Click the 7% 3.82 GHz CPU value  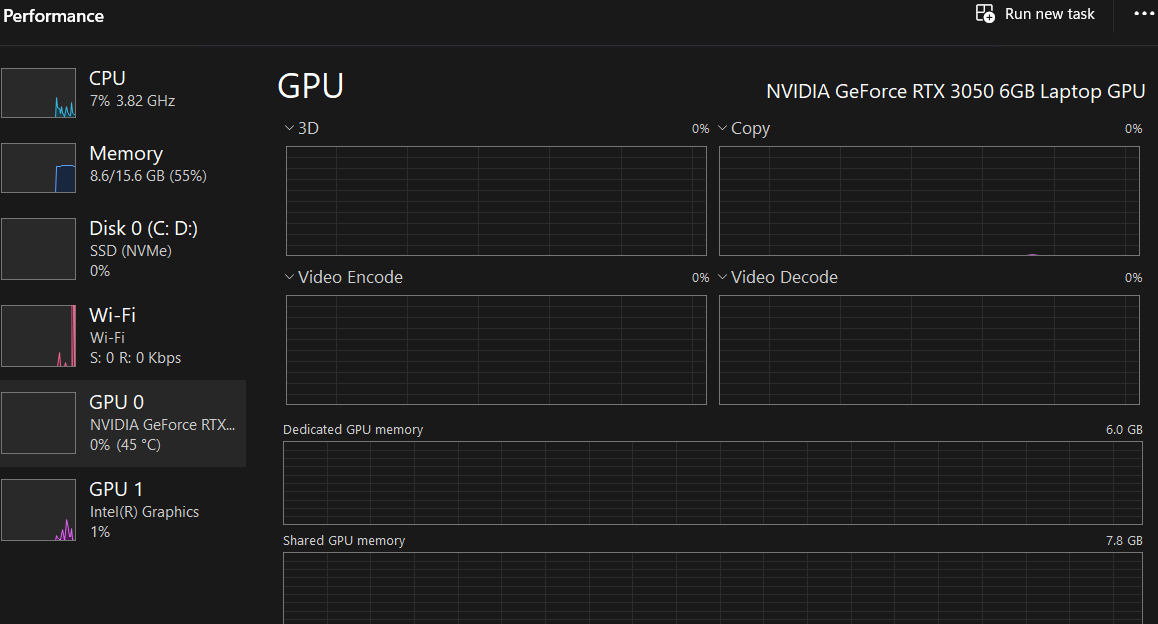[x=132, y=101]
